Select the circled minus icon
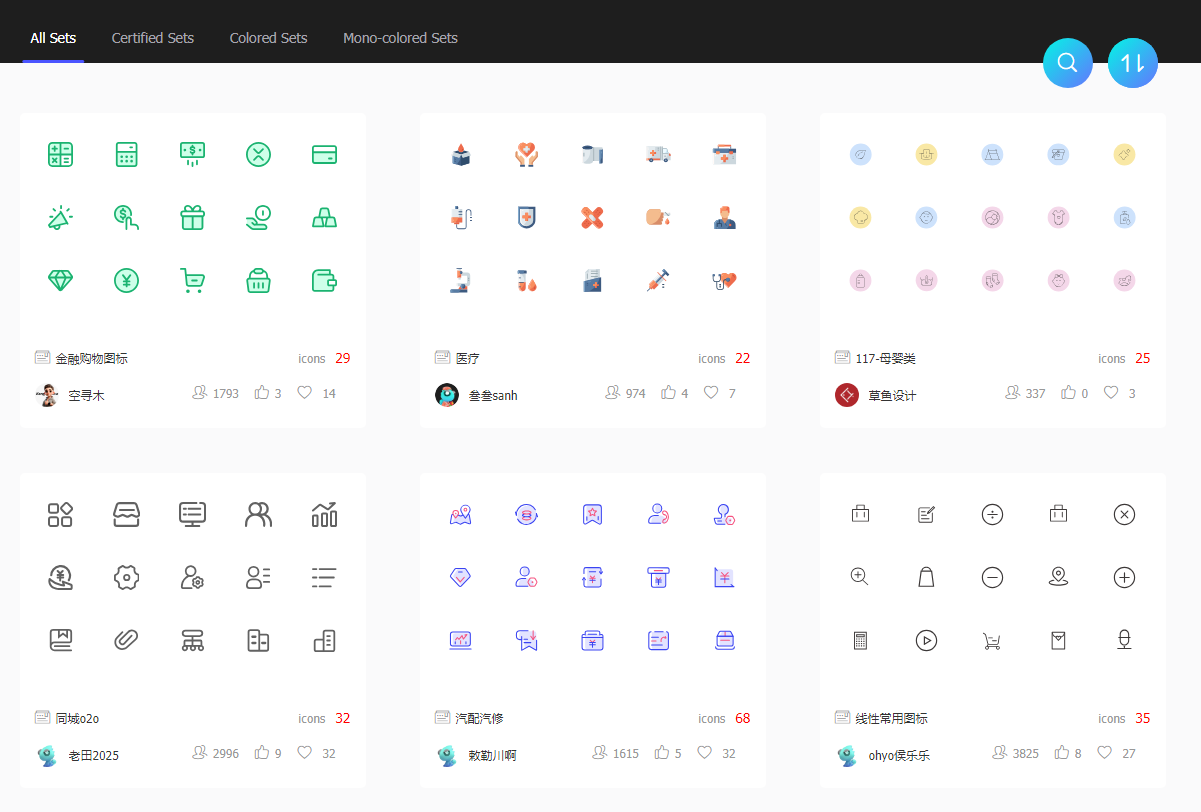 pos(992,577)
